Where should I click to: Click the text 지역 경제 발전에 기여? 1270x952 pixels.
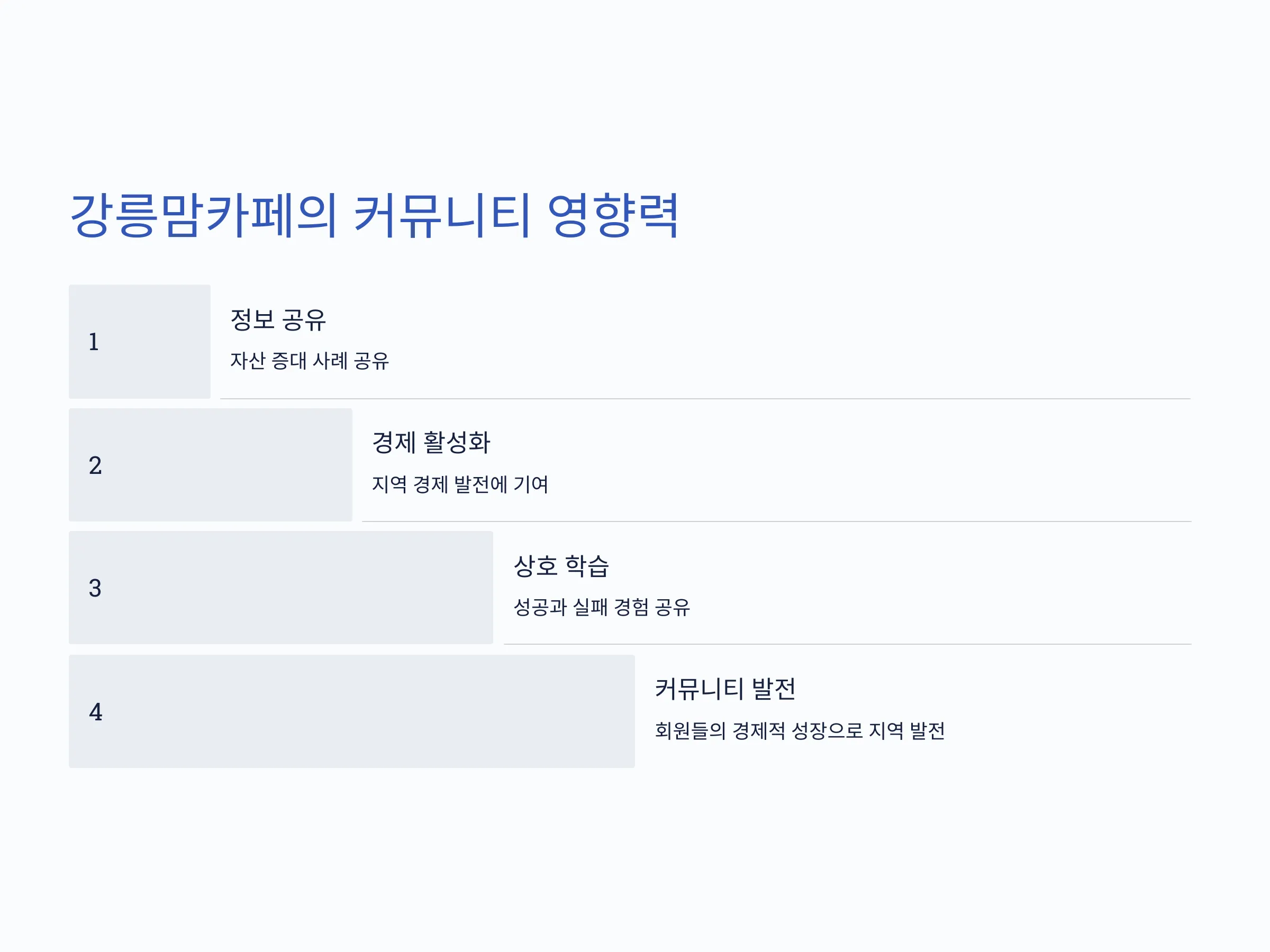point(460,484)
